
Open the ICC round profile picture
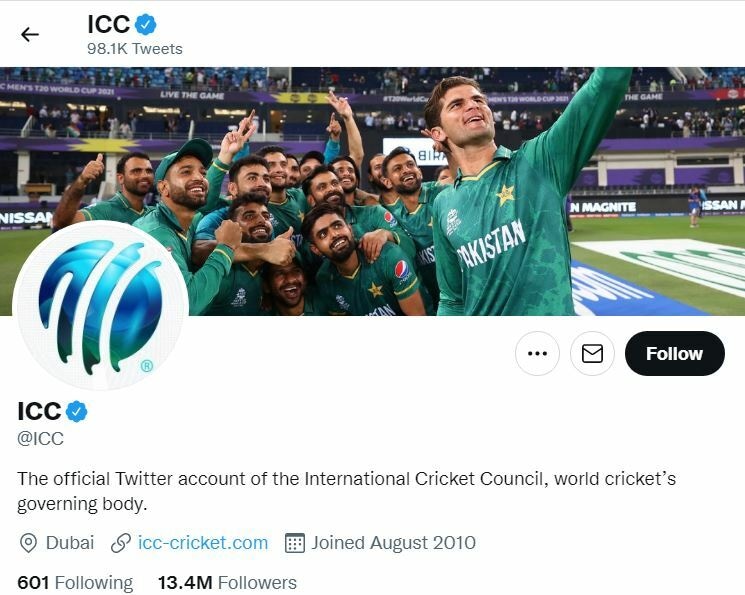click(x=100, y=306)
